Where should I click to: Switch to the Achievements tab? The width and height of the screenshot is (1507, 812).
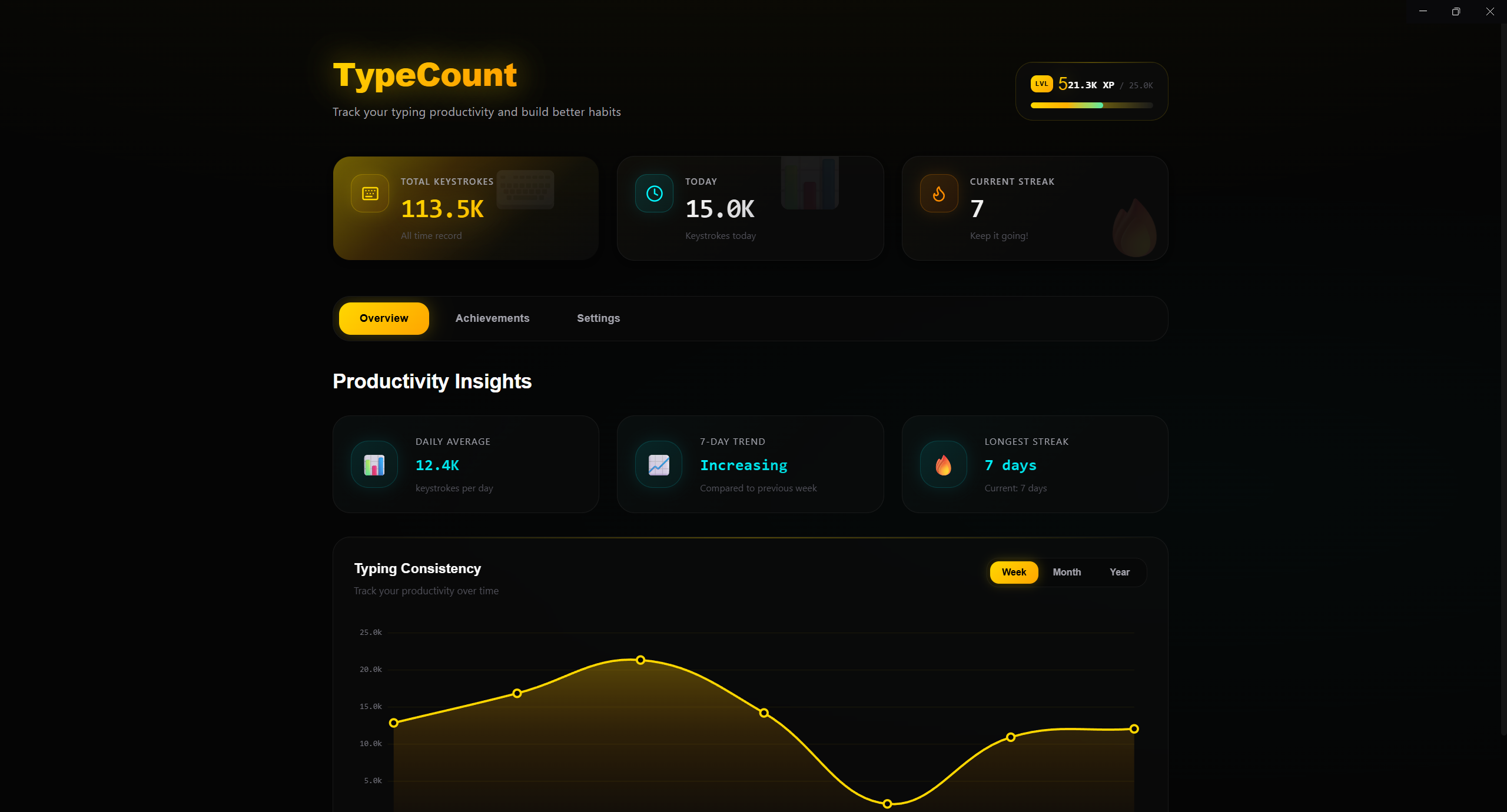point(492,318)
